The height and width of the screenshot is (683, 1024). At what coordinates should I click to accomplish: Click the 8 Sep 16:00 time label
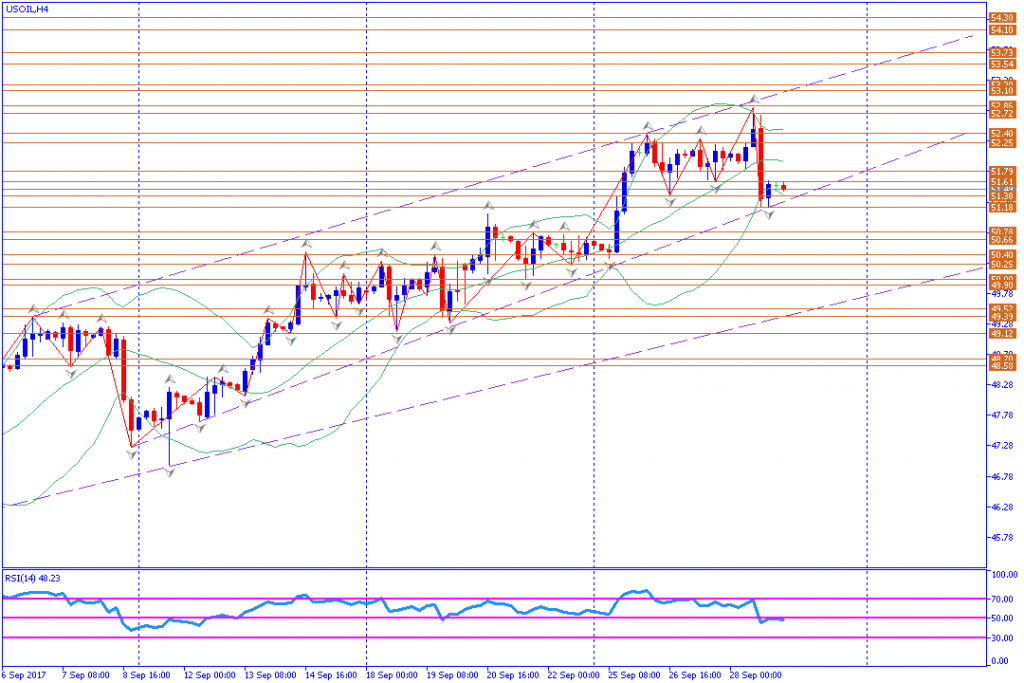[x=146, y=675]
